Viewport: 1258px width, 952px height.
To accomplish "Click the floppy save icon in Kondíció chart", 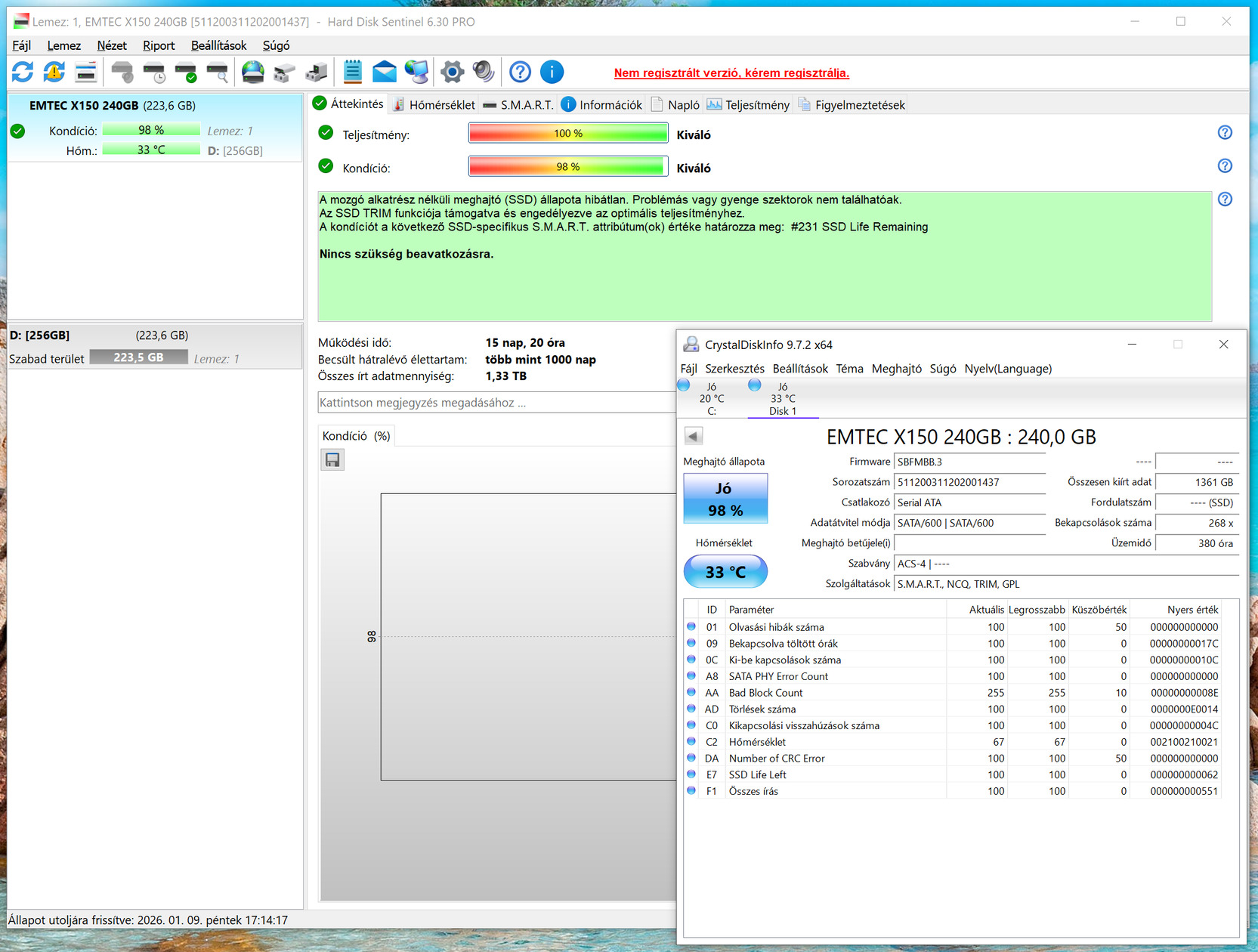I will [332, 459].
